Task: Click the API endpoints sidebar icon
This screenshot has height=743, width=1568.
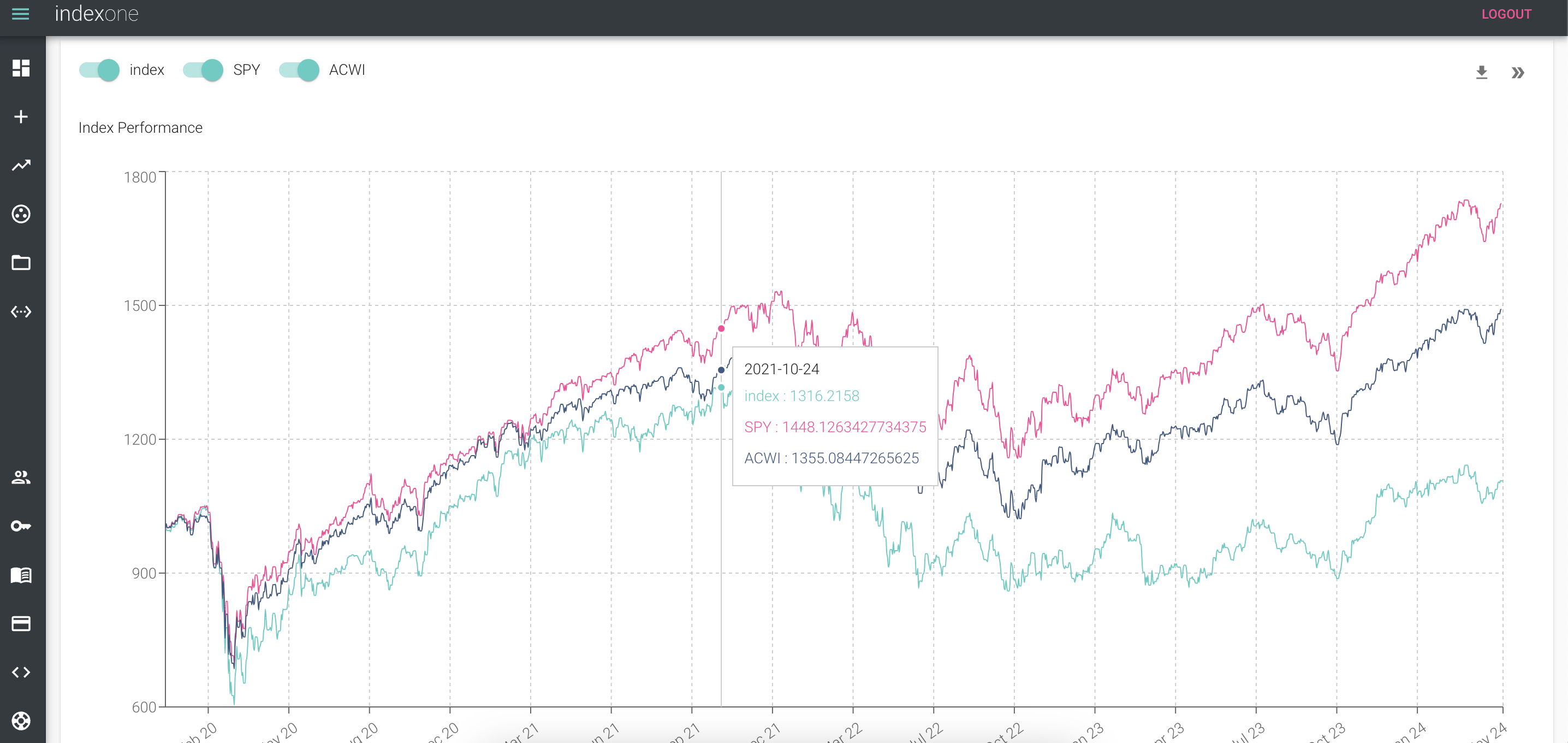Action: pos(21,311)
